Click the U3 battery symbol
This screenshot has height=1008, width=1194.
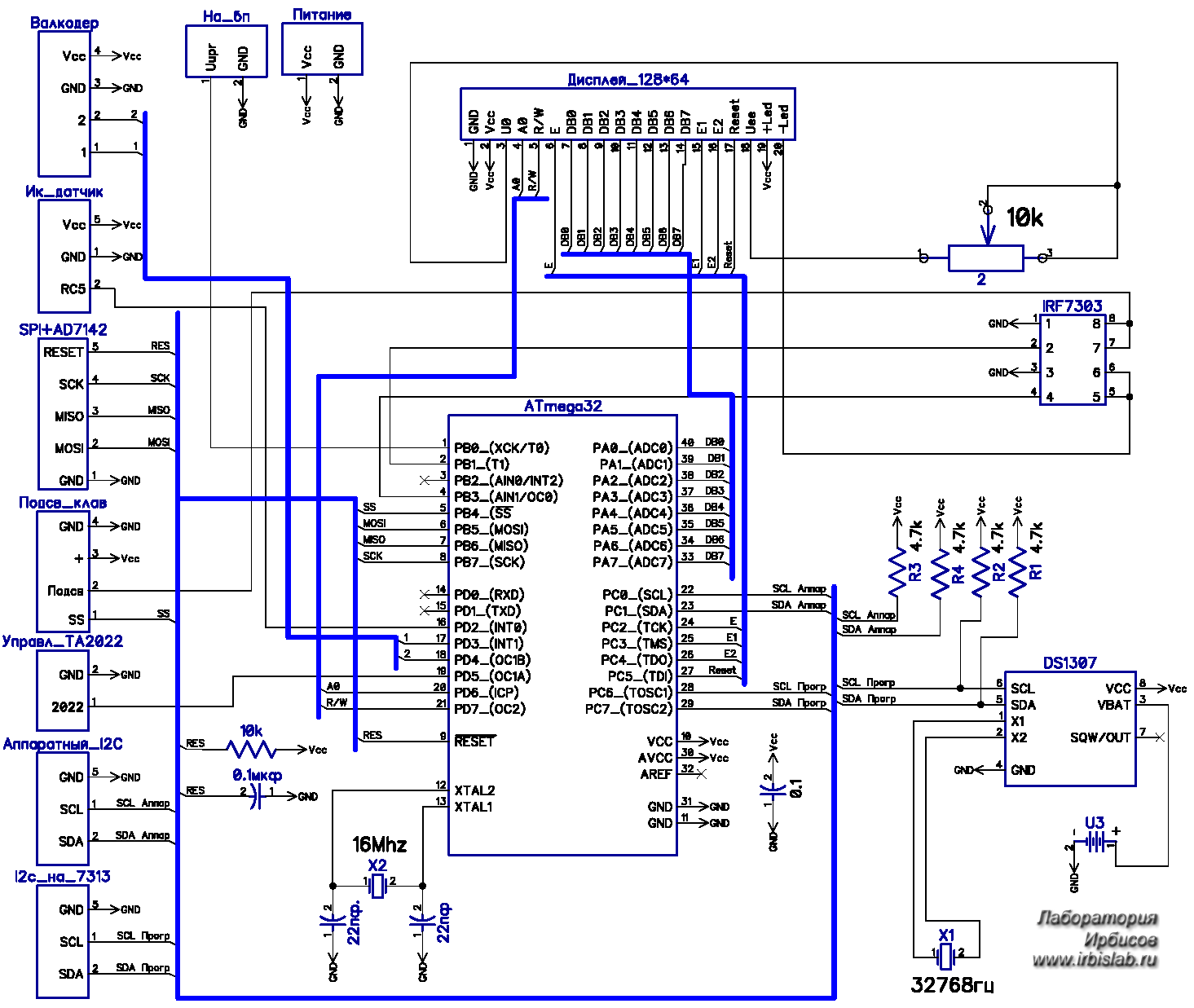(x=1095, y=843)
